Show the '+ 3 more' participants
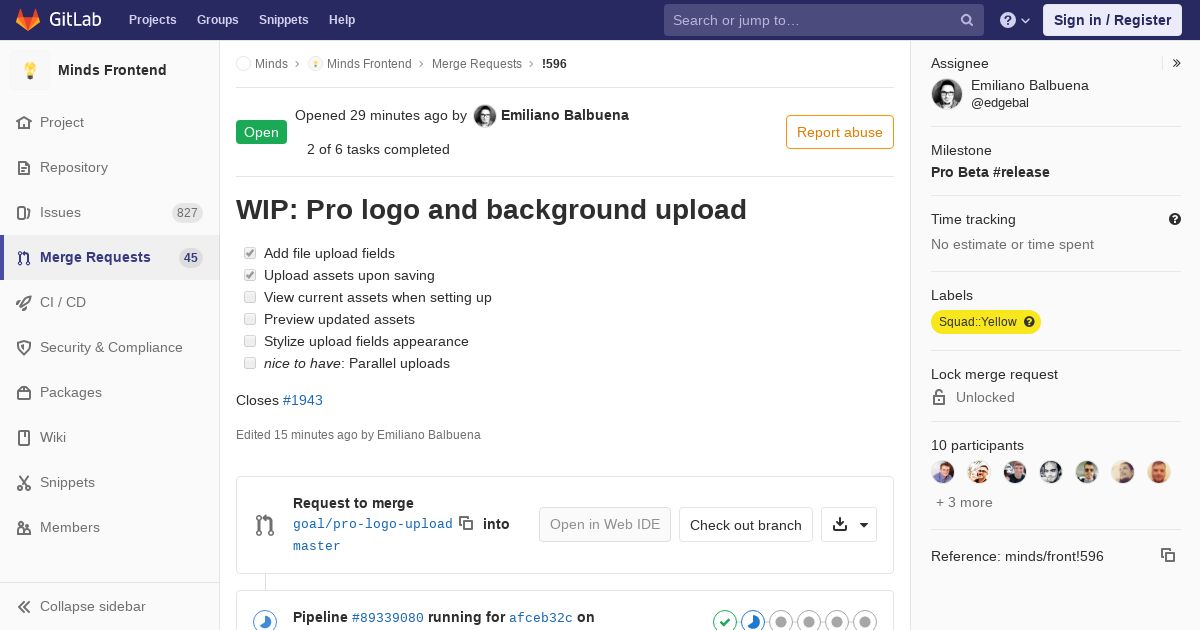This screenshot has width=1200, height=630. pyautogui.click(x=964, y=502)
